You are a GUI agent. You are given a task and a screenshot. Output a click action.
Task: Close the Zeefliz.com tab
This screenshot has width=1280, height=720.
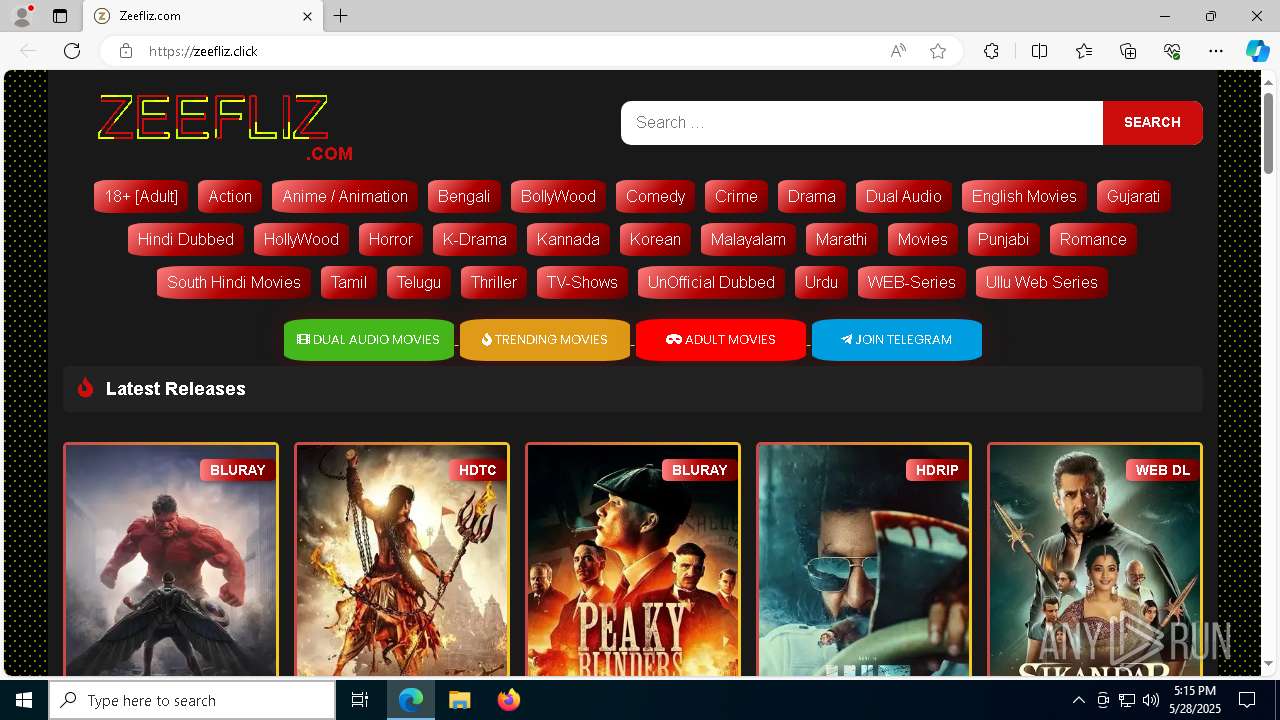[x=307, y=16]
